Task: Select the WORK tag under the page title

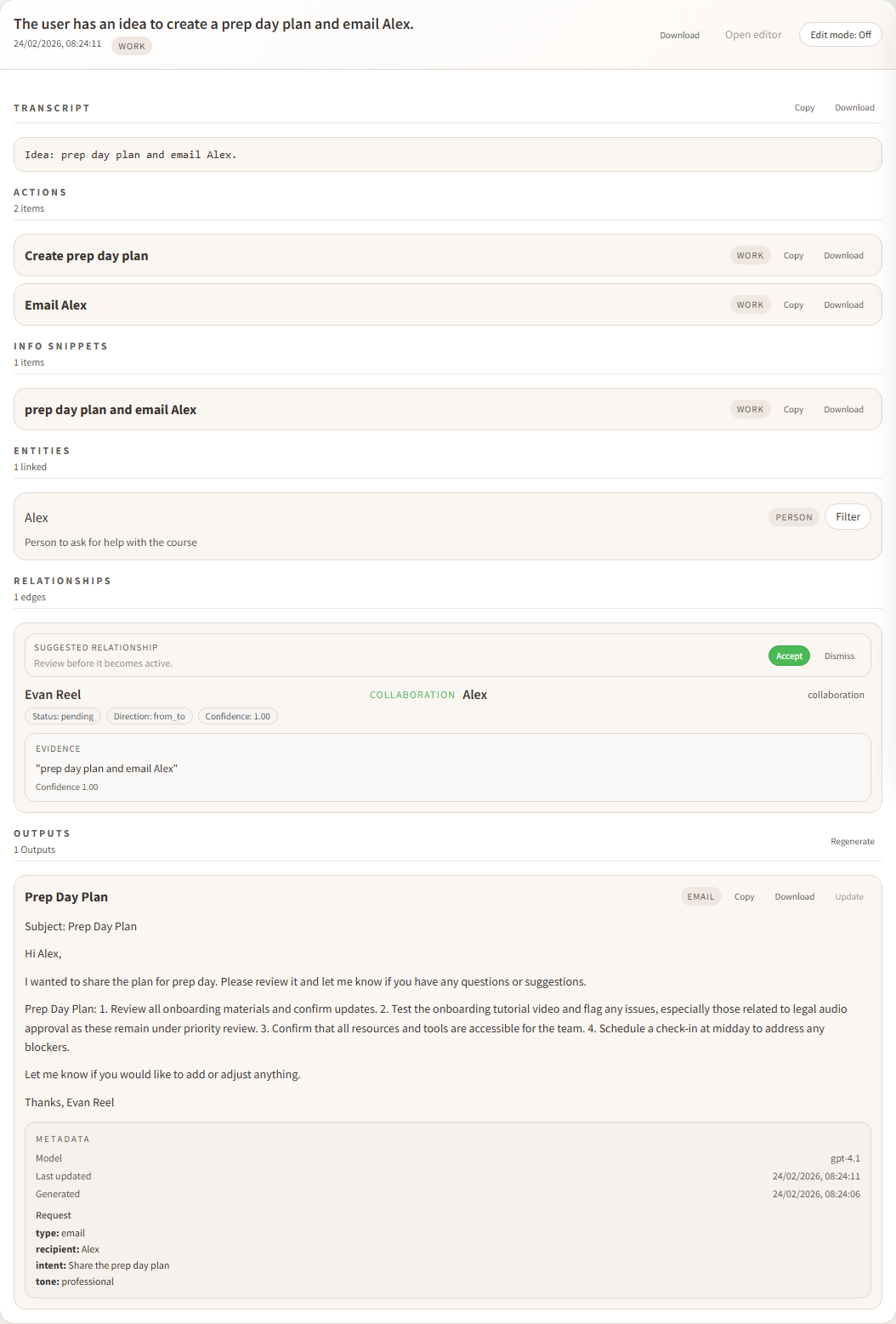Action: [x=131, y=46]
